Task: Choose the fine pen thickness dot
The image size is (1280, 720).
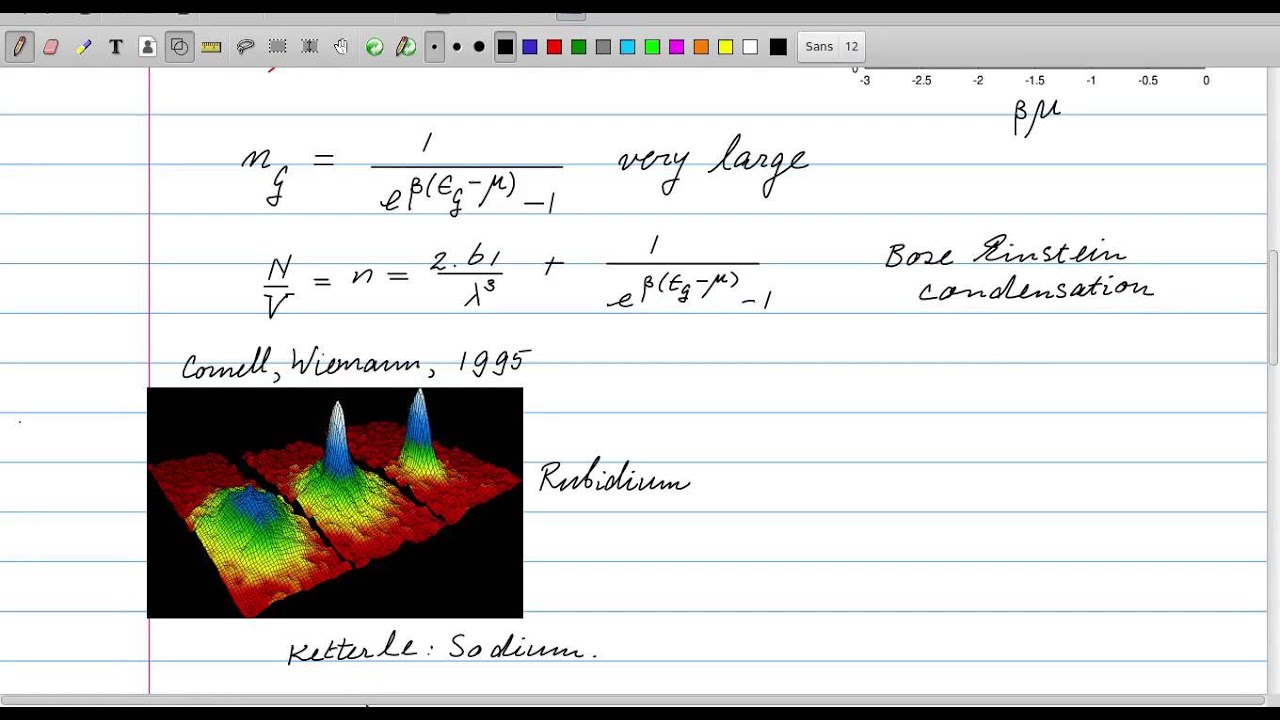Action: pyautogui.click(x=434, y=47)
